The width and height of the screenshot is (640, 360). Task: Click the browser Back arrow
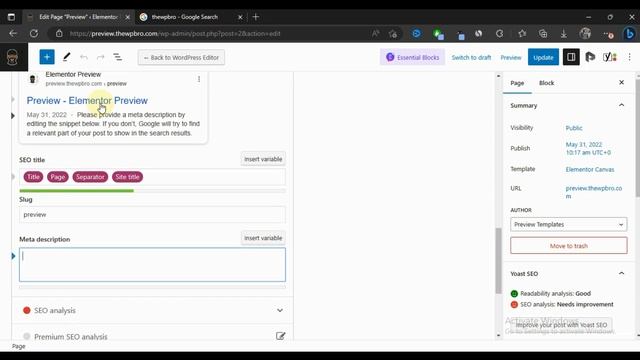(x=13, y=33)
